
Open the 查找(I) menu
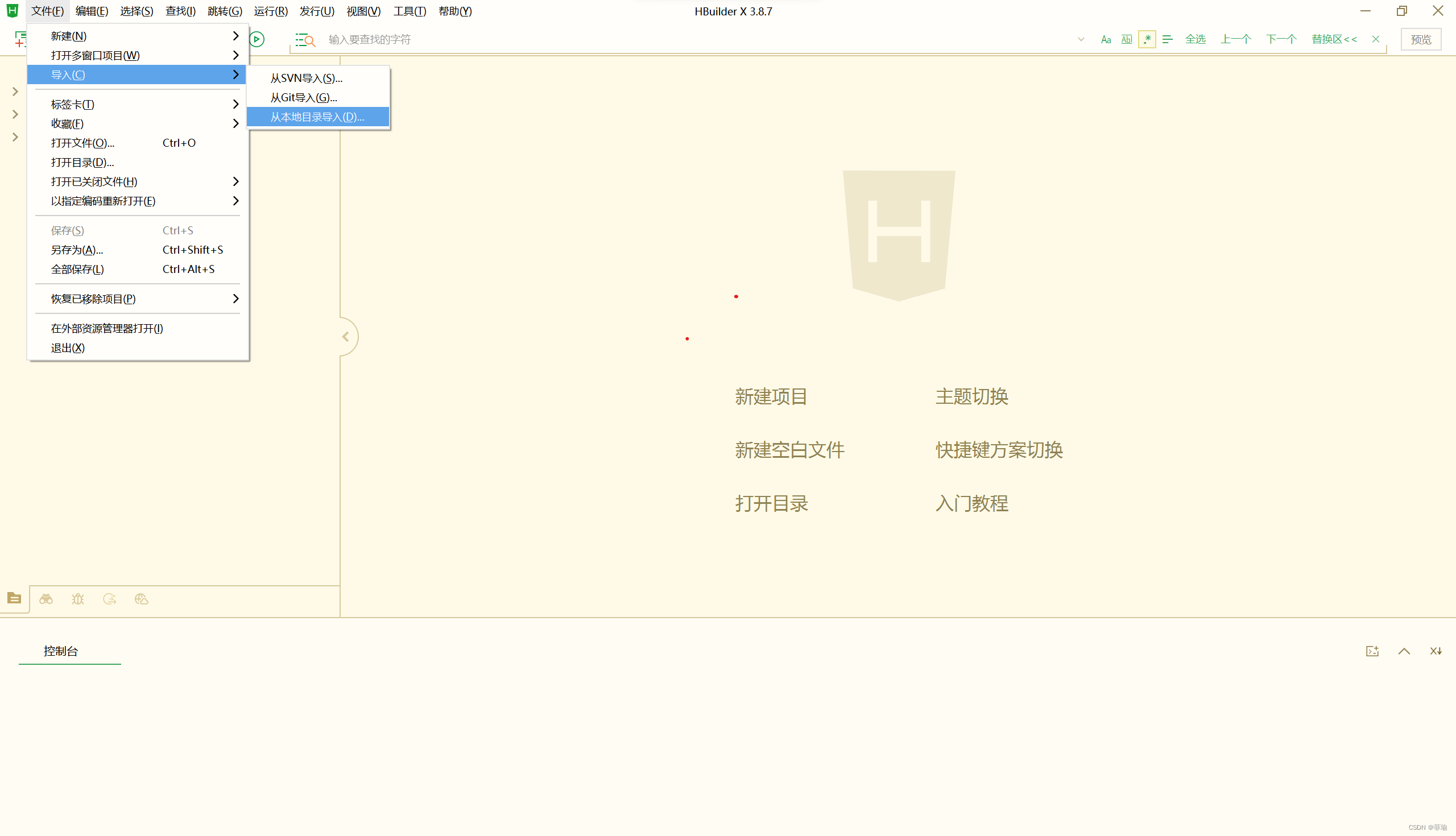pyautogui.click(x=180, y=11)
